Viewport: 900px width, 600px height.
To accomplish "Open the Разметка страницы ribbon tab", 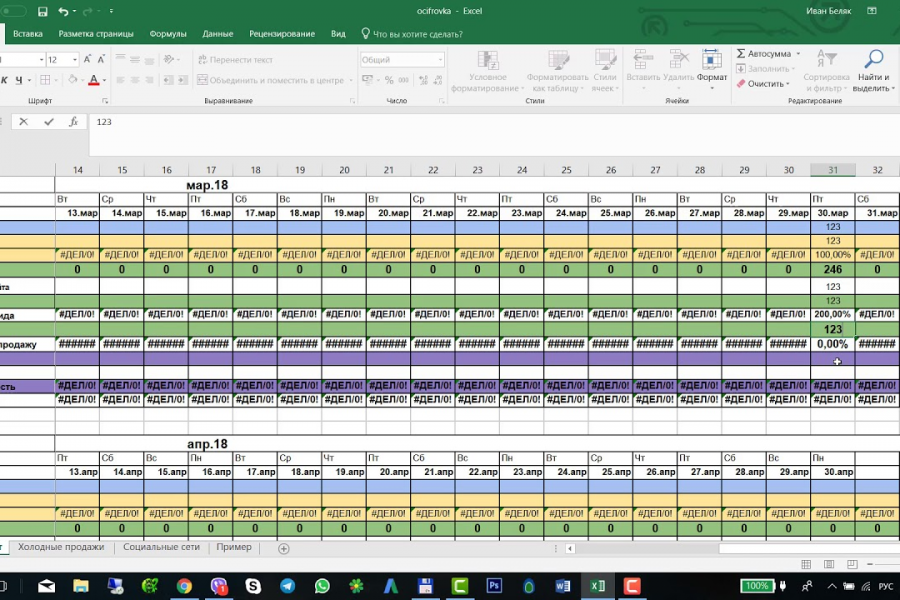I will [x=96, y=34].
